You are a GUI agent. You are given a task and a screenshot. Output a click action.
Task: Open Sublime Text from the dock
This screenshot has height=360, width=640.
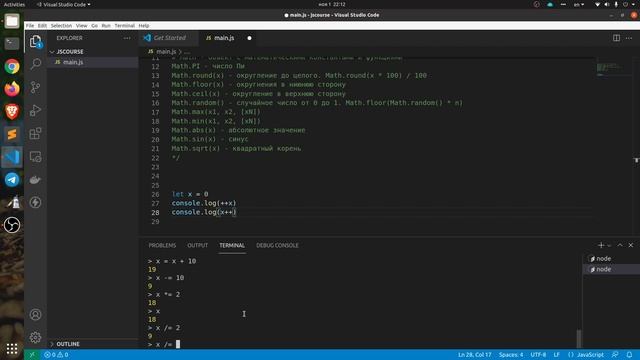12,134
